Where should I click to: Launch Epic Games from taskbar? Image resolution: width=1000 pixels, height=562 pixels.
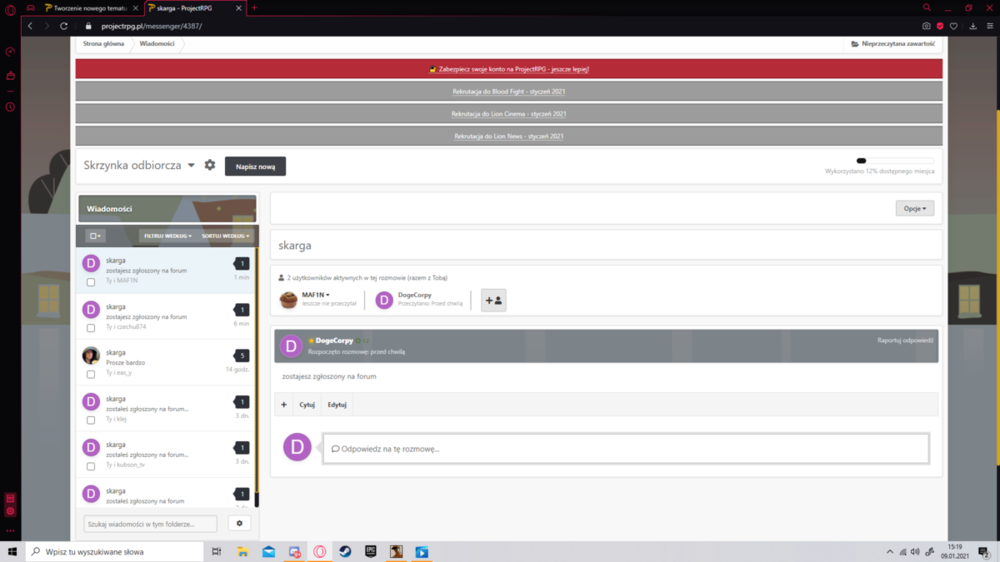pos(371,552)
